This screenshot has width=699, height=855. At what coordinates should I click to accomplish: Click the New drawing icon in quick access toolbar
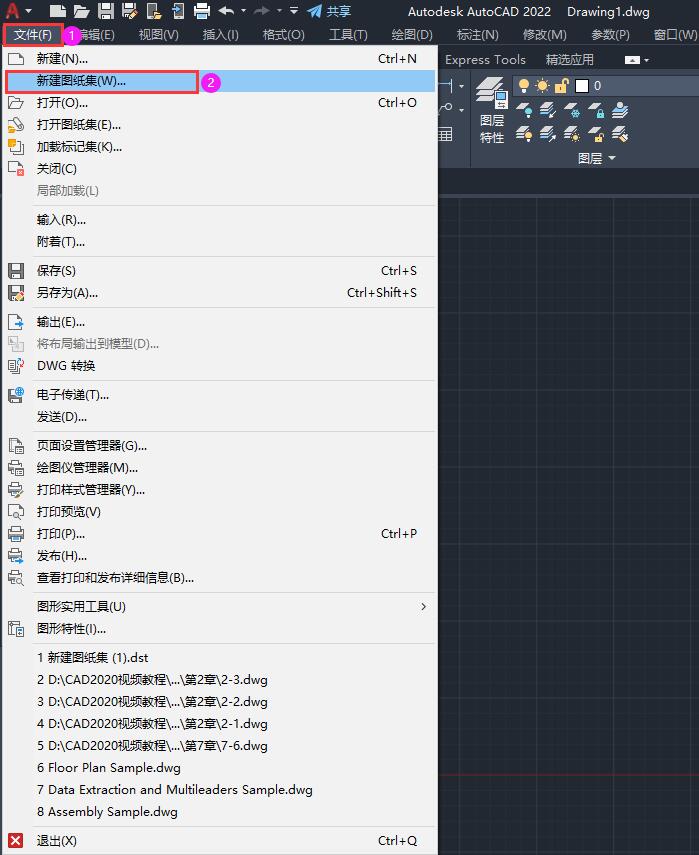pos(57,10)
